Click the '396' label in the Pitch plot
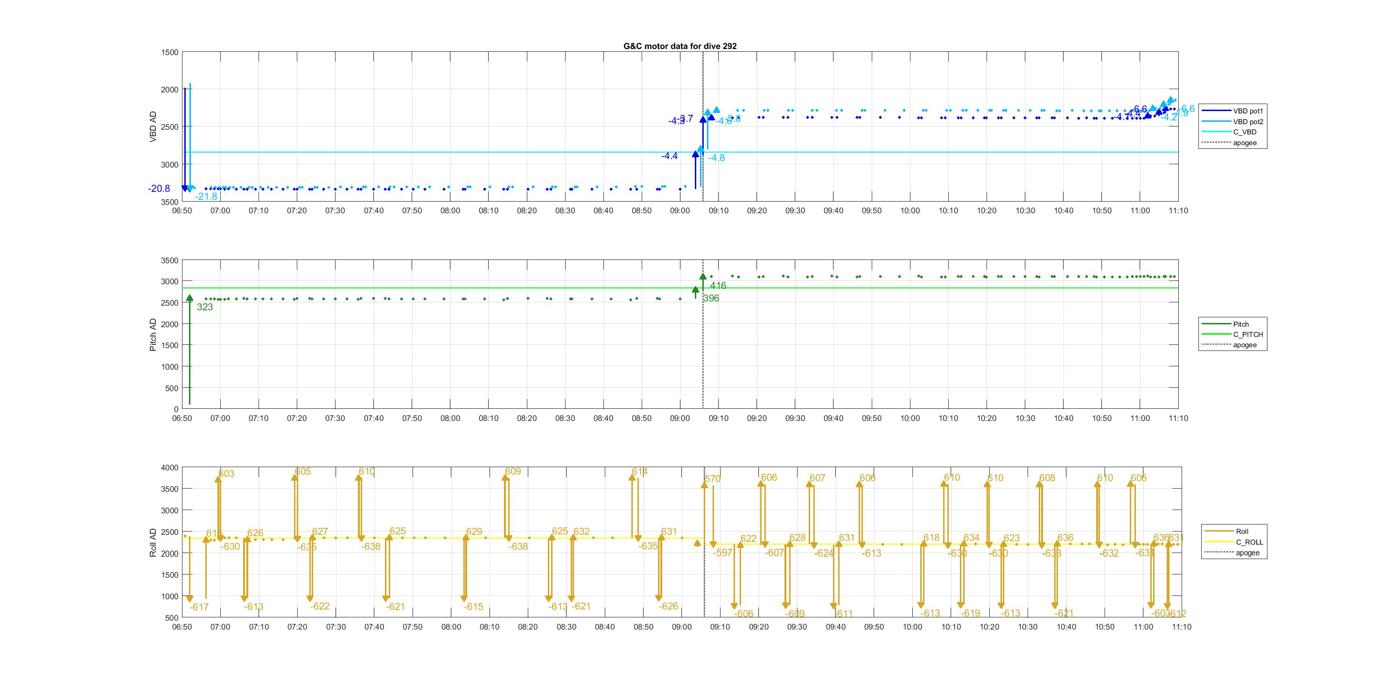Screen dimensions: 1400x693 pyautogui.click(x=711, y=298)
